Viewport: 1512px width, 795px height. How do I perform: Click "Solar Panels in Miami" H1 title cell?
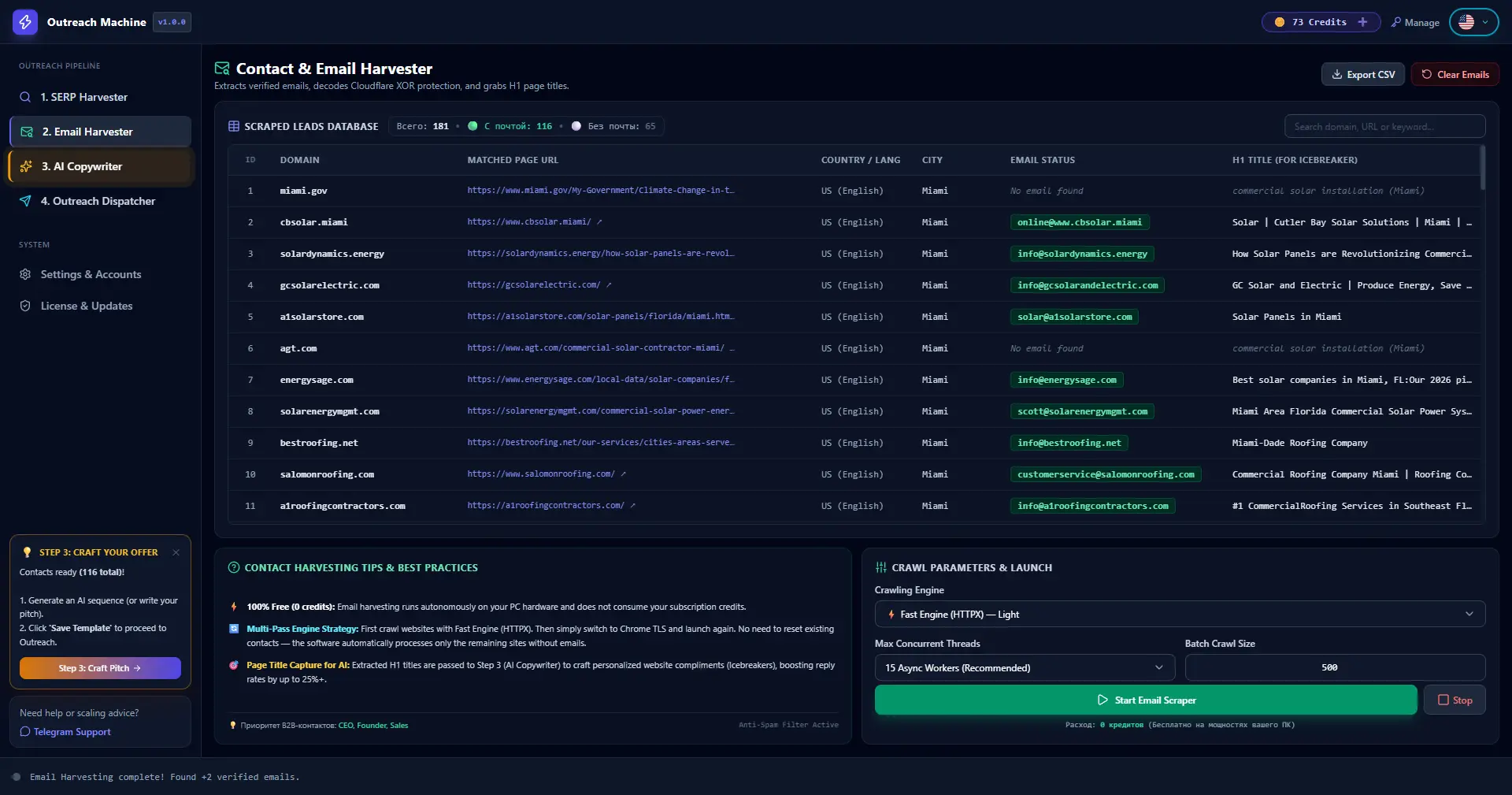click(1287, 317)
